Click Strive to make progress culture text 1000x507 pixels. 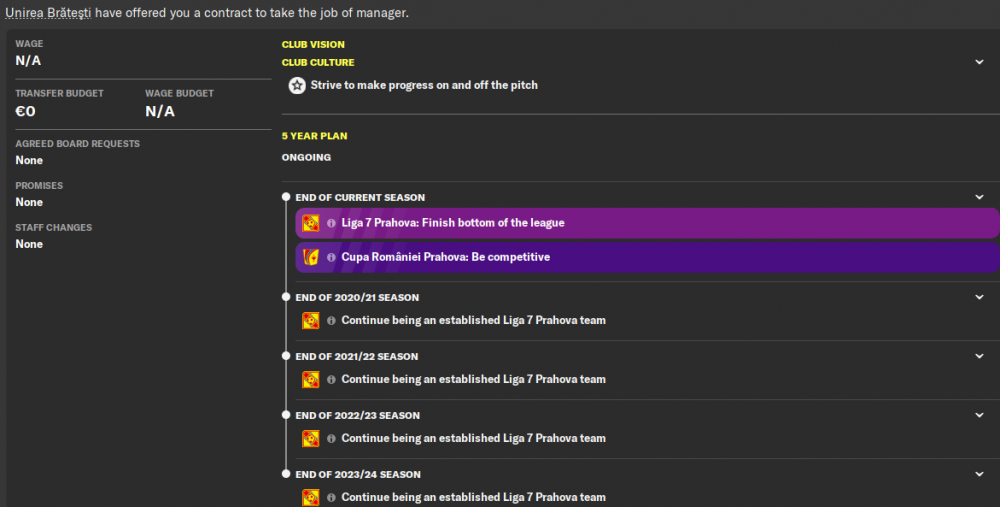pyautogui.click(x=424, y=85)
